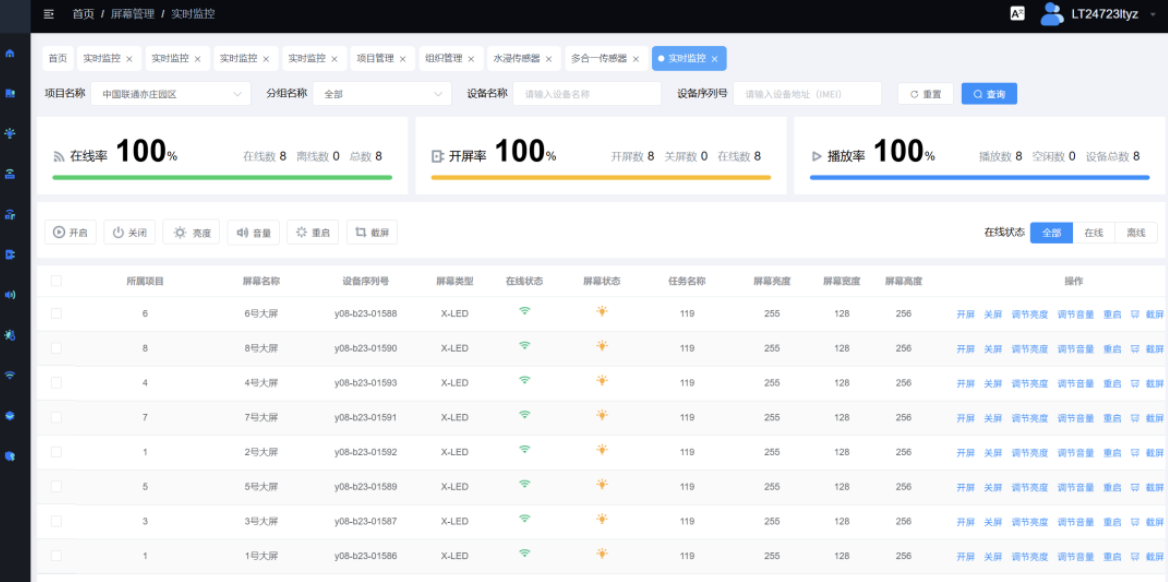Image resolution: width=1168 pixels, height=582 pixels.
Task: Collapse the sidebar with the hamburger icon
Action: (49, 14)
